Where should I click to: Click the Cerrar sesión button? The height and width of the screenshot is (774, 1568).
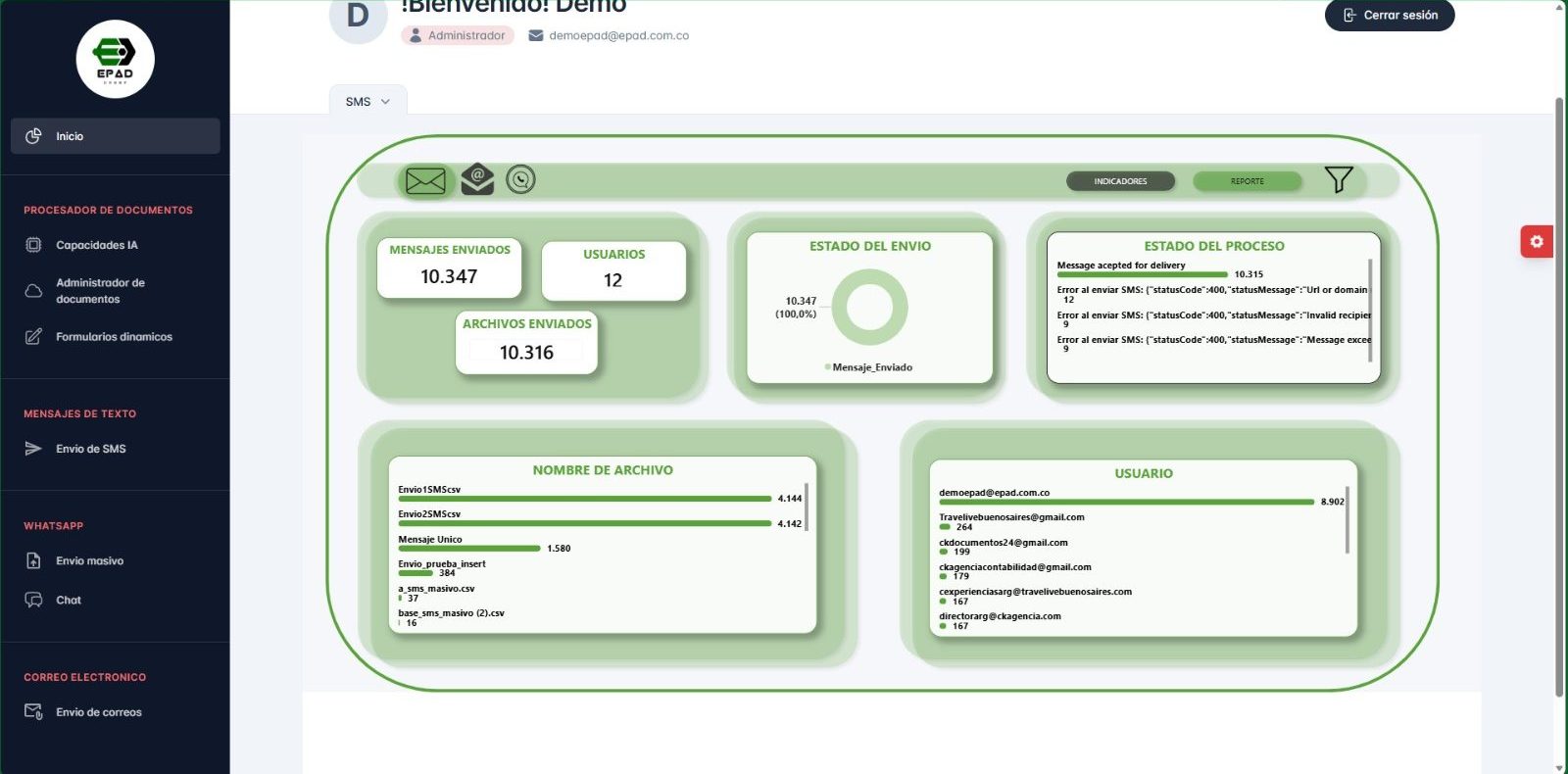pos(1390,16)
